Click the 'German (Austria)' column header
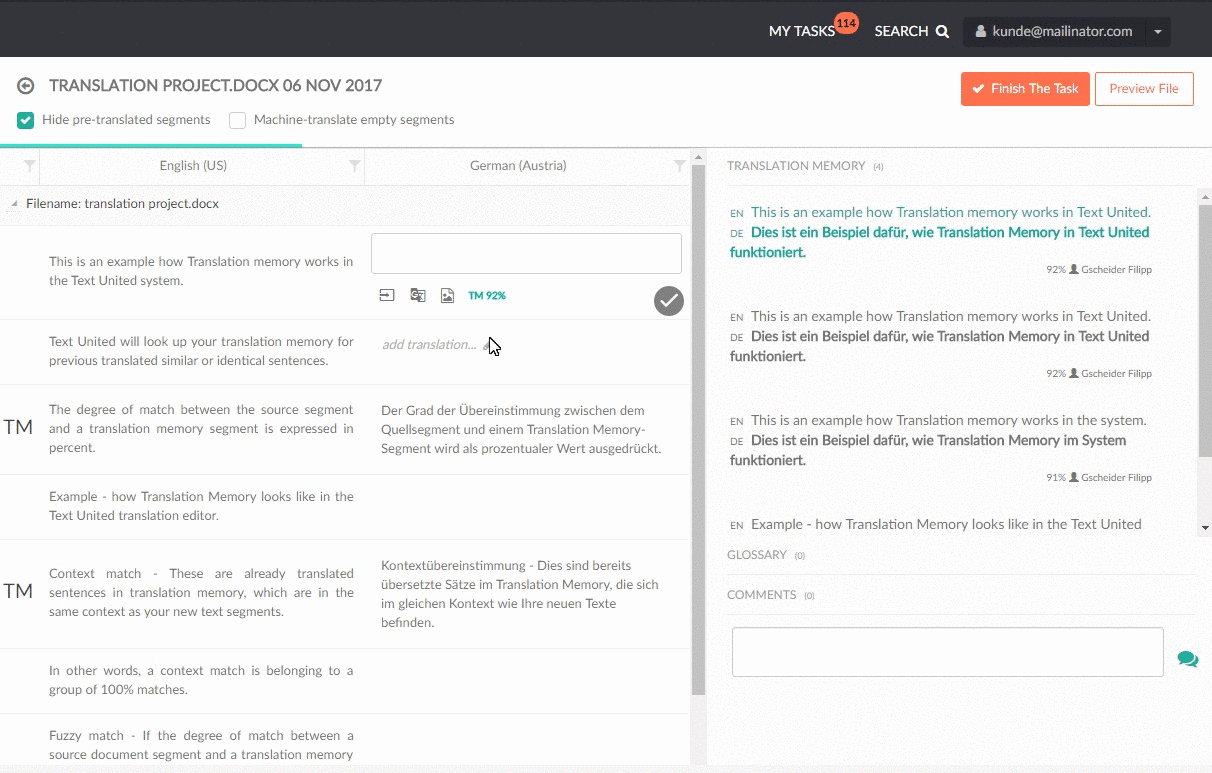The height and width of the screenshot is (773, 1212). click(x=518, y=166)
